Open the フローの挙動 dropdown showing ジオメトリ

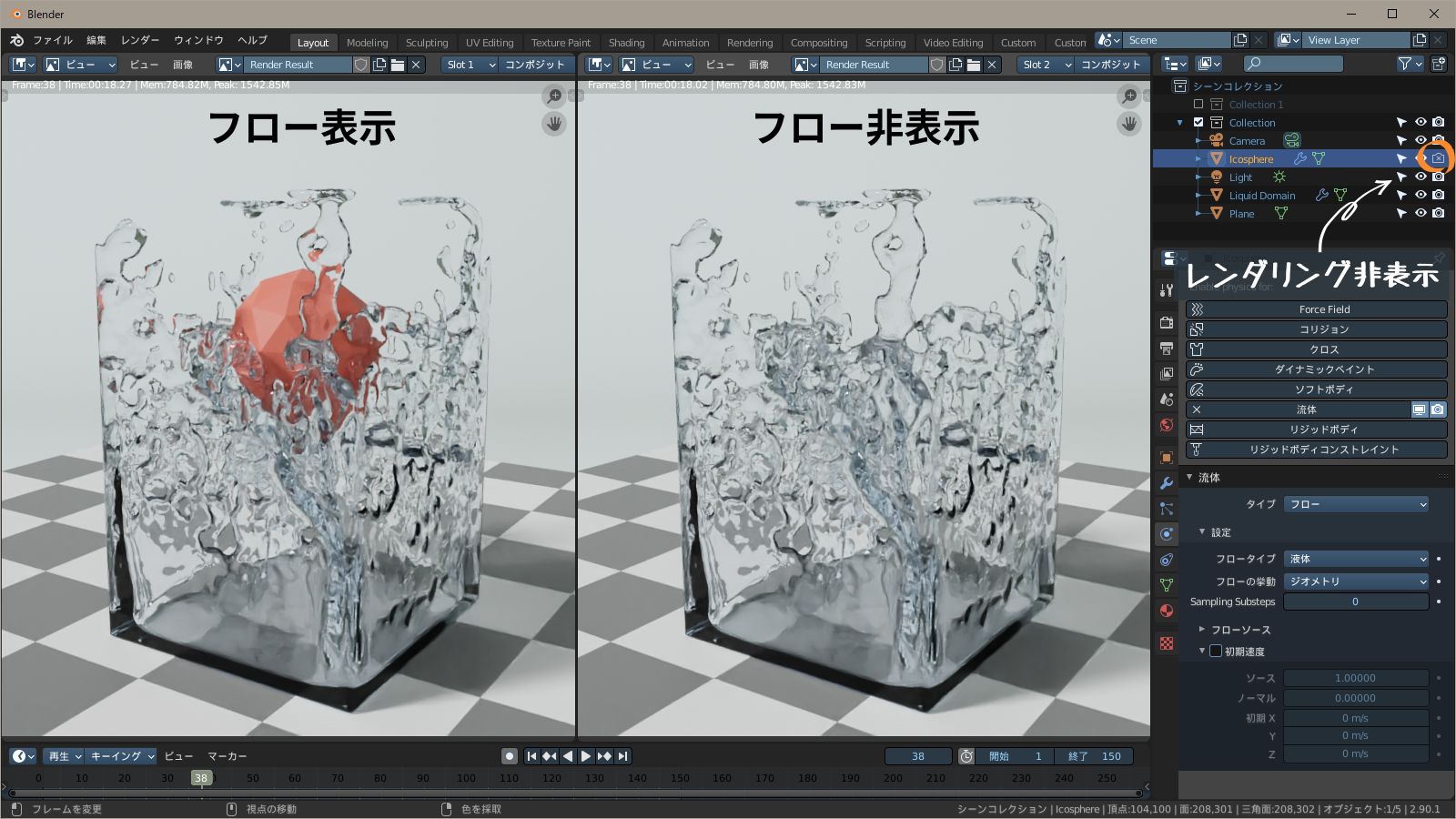1356,581
